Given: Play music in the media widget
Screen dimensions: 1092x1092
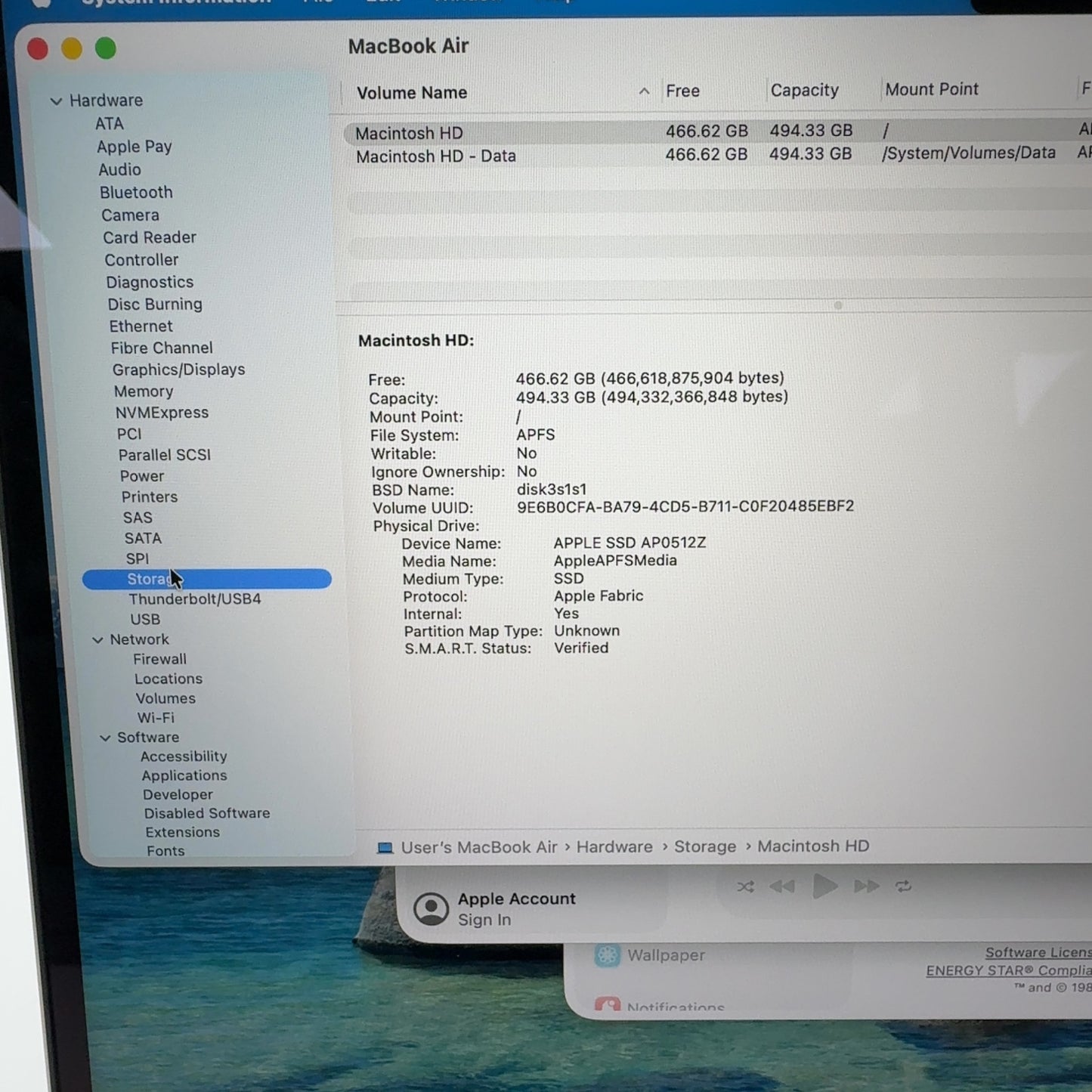Looking at the screenshot, I should tap(824, 886).
